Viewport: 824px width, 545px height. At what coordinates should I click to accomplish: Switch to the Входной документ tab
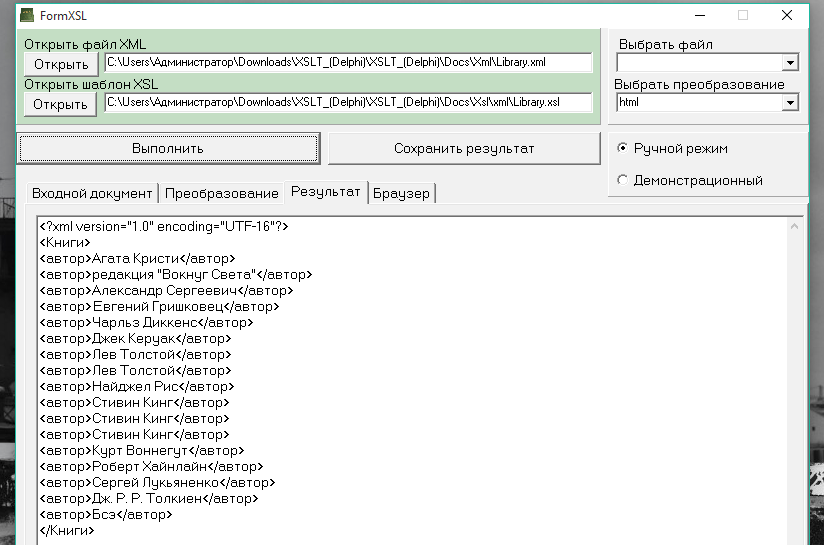coord(92,193)
